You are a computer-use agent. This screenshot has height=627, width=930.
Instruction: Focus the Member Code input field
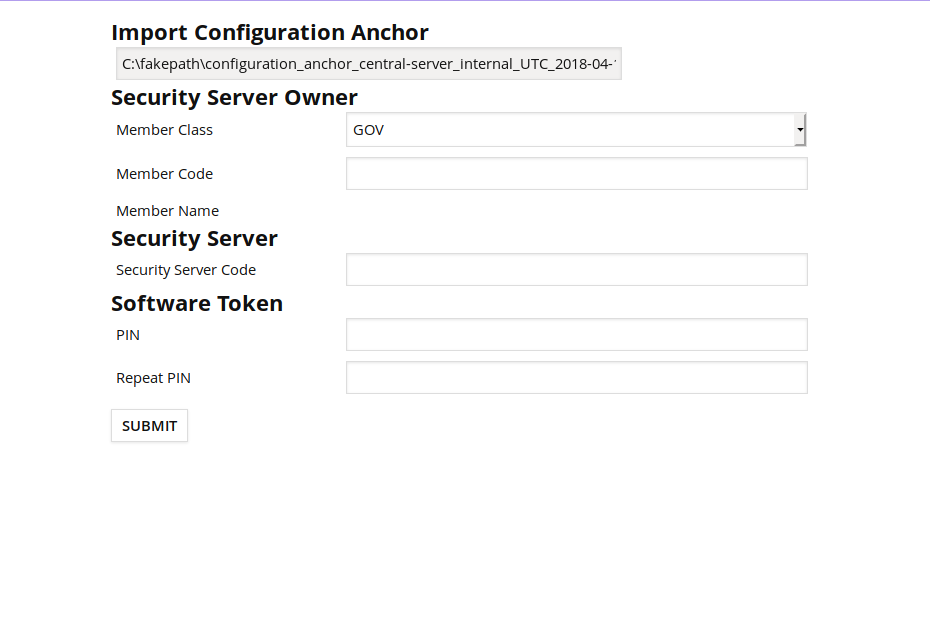click(x=576, y=174)
